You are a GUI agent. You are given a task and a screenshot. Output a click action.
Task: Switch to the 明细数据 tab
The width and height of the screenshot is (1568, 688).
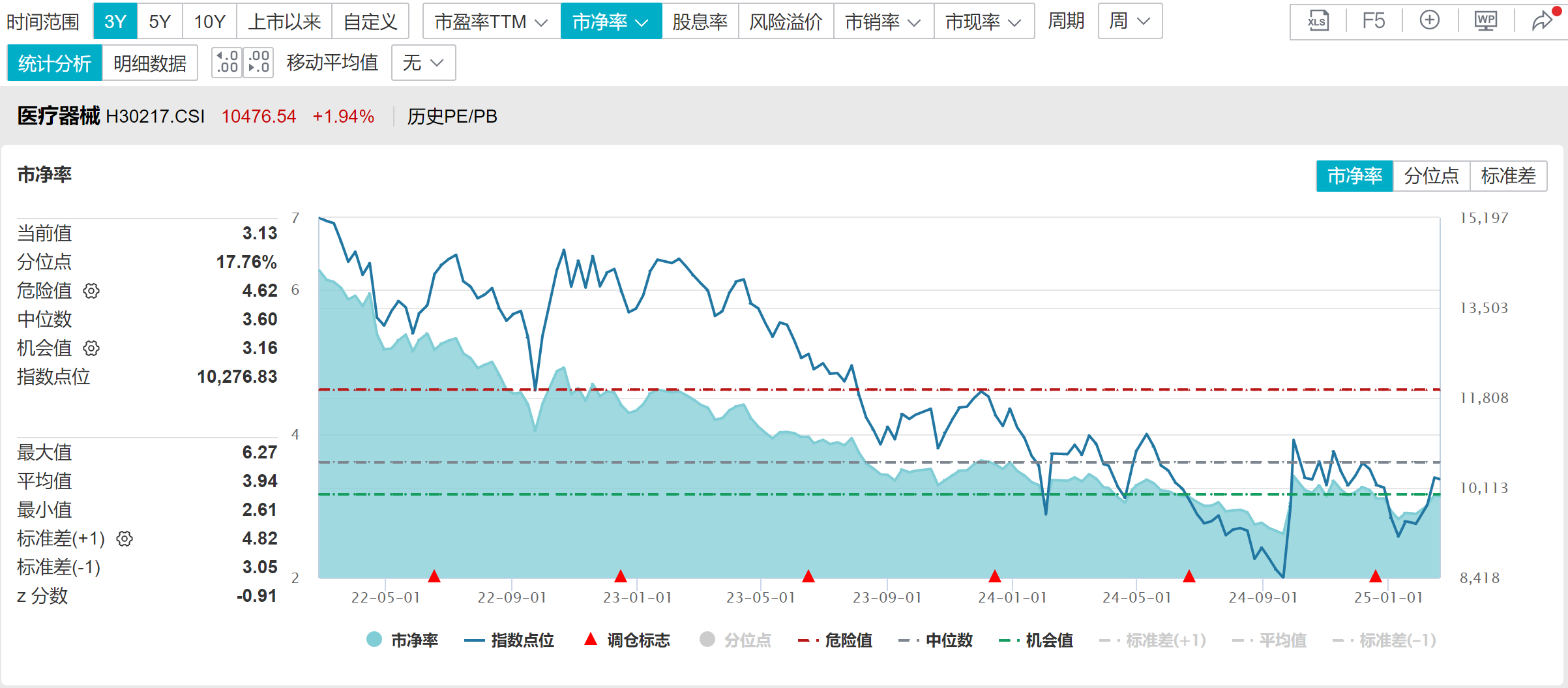[x=150, y=63]
